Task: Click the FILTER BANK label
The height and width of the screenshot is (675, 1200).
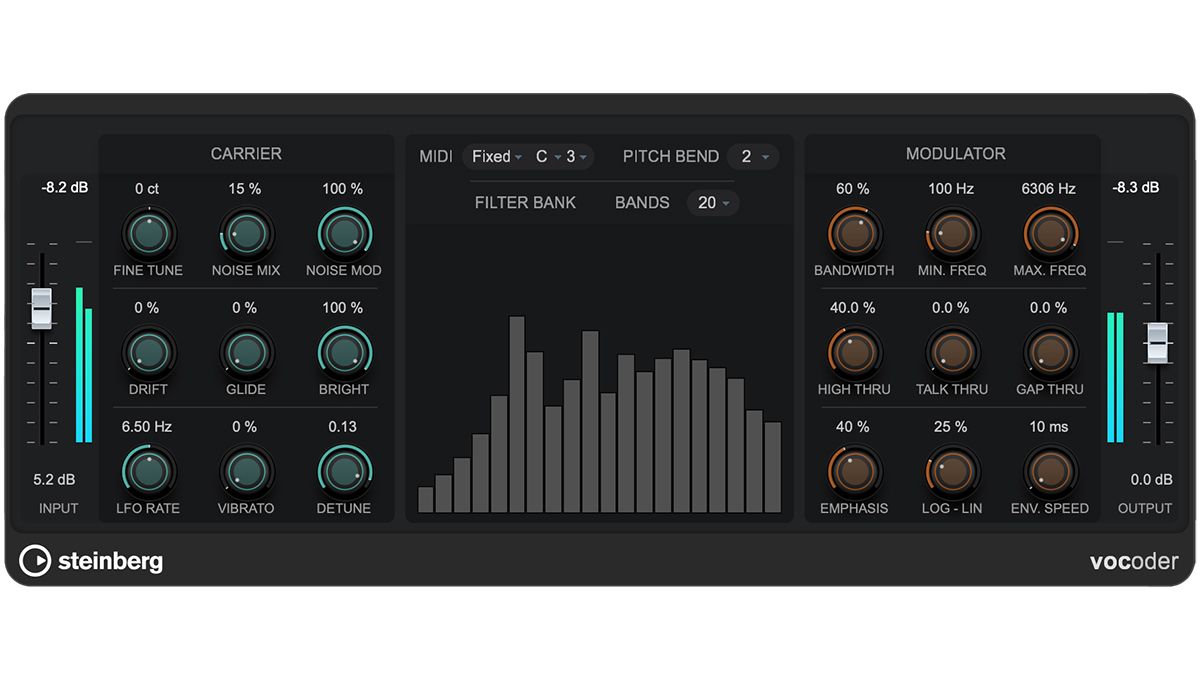Action: [x=526, y=202]
